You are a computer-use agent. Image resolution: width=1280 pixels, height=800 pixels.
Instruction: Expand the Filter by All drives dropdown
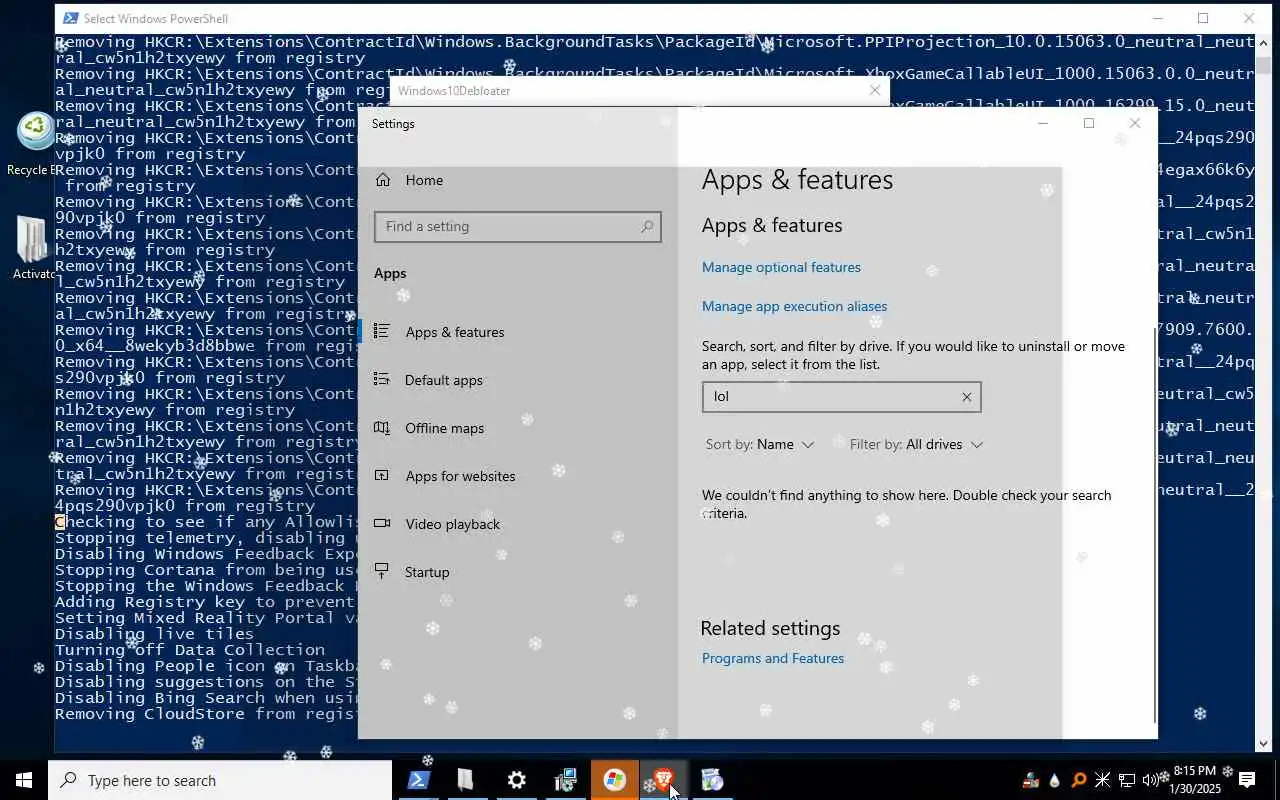coord(916,444)
